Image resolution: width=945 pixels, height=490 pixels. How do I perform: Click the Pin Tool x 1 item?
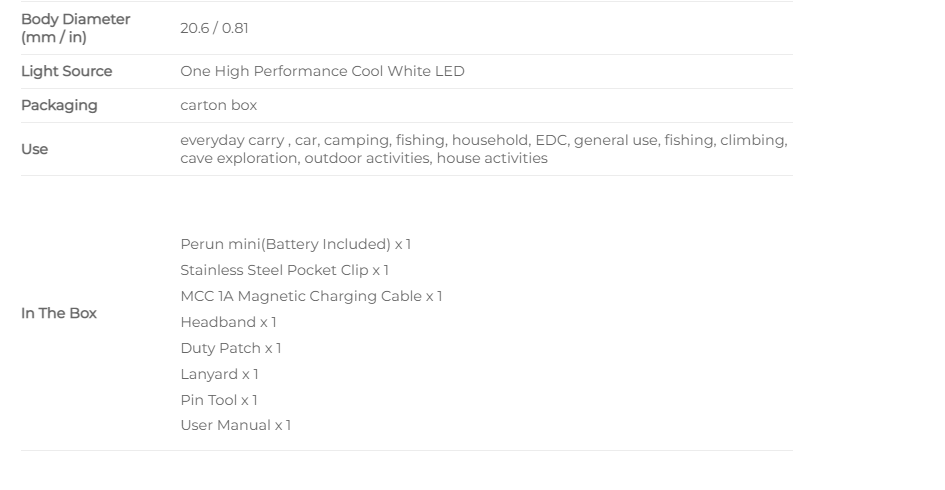click(219, 400)
